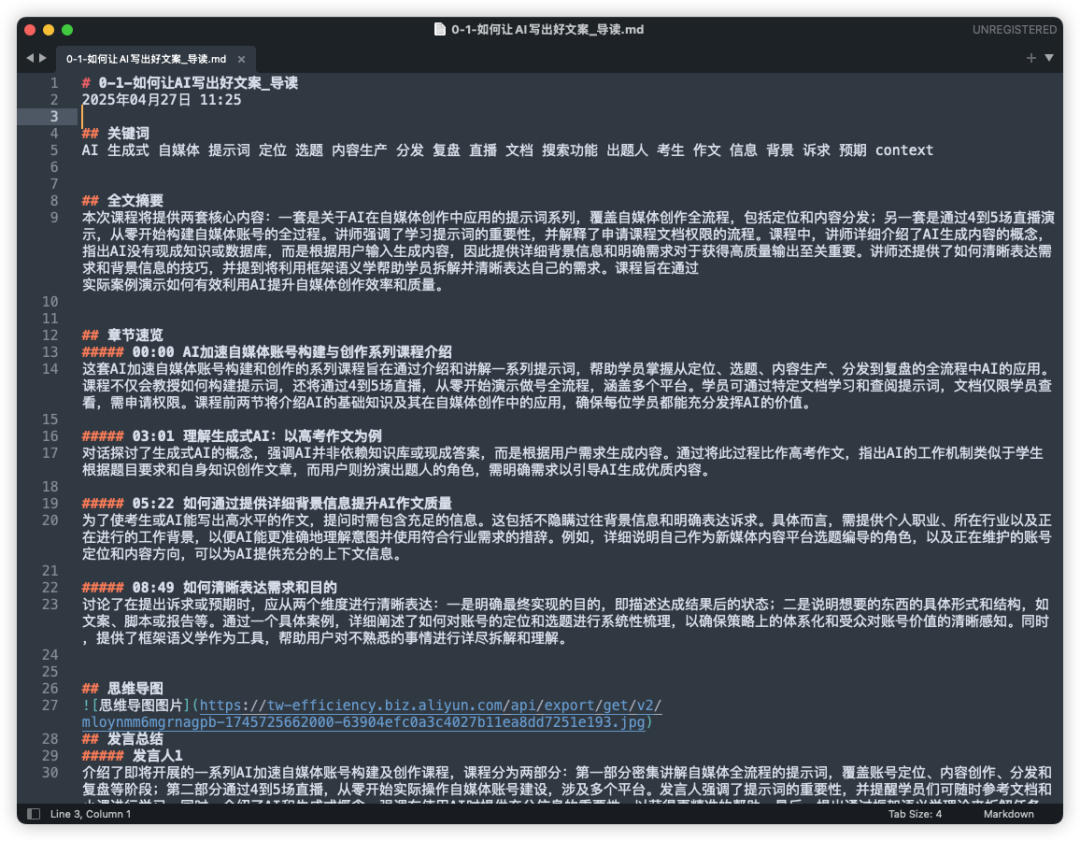The image size is (1080, 841).
Task: Click heading '05:22 如何通过提供详细背景信息提升AI作文质量'
Action: tap(292, 503)
